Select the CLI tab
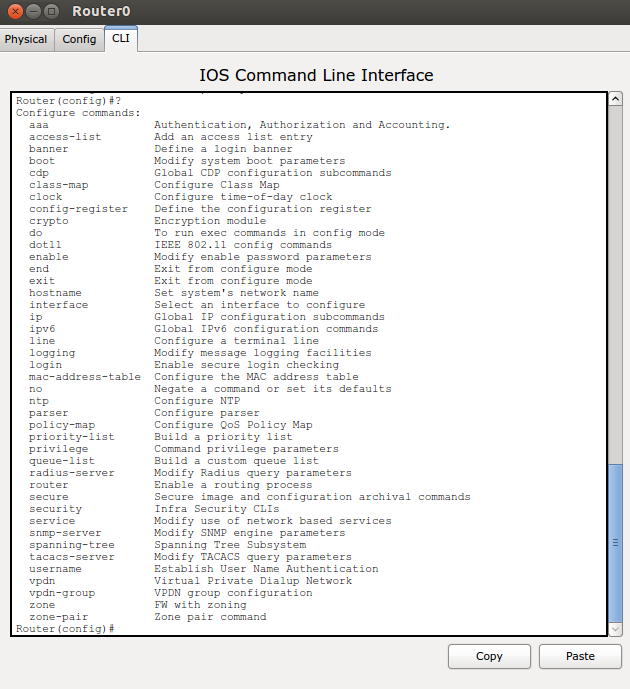The width and height of the screenshot is (630, 689). [121, 39]
